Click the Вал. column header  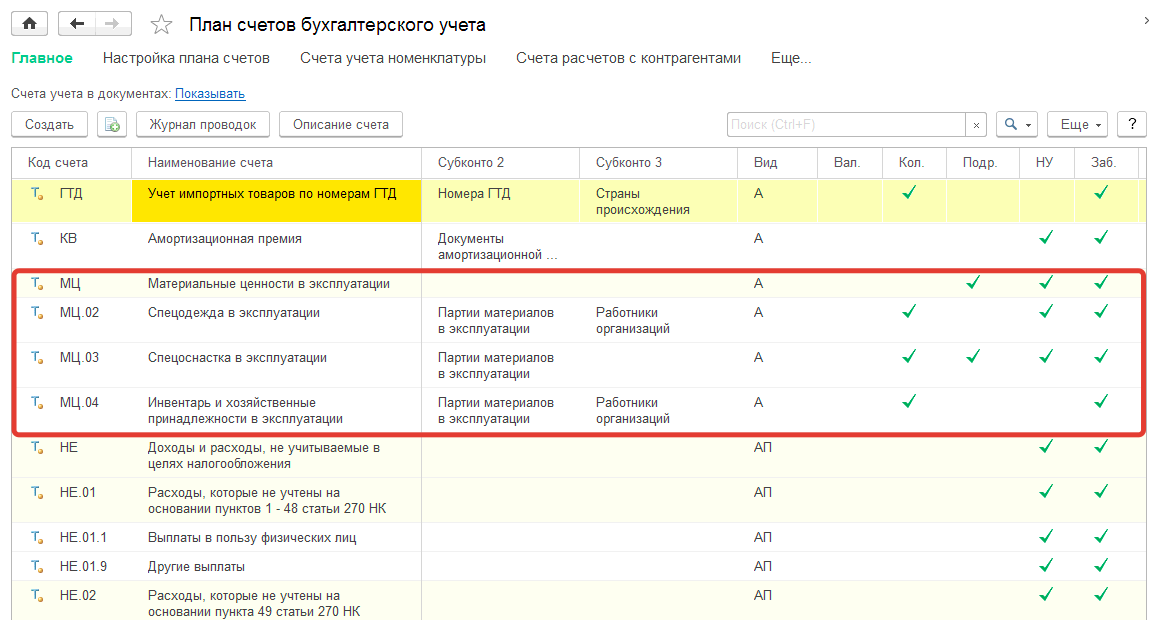849,163
